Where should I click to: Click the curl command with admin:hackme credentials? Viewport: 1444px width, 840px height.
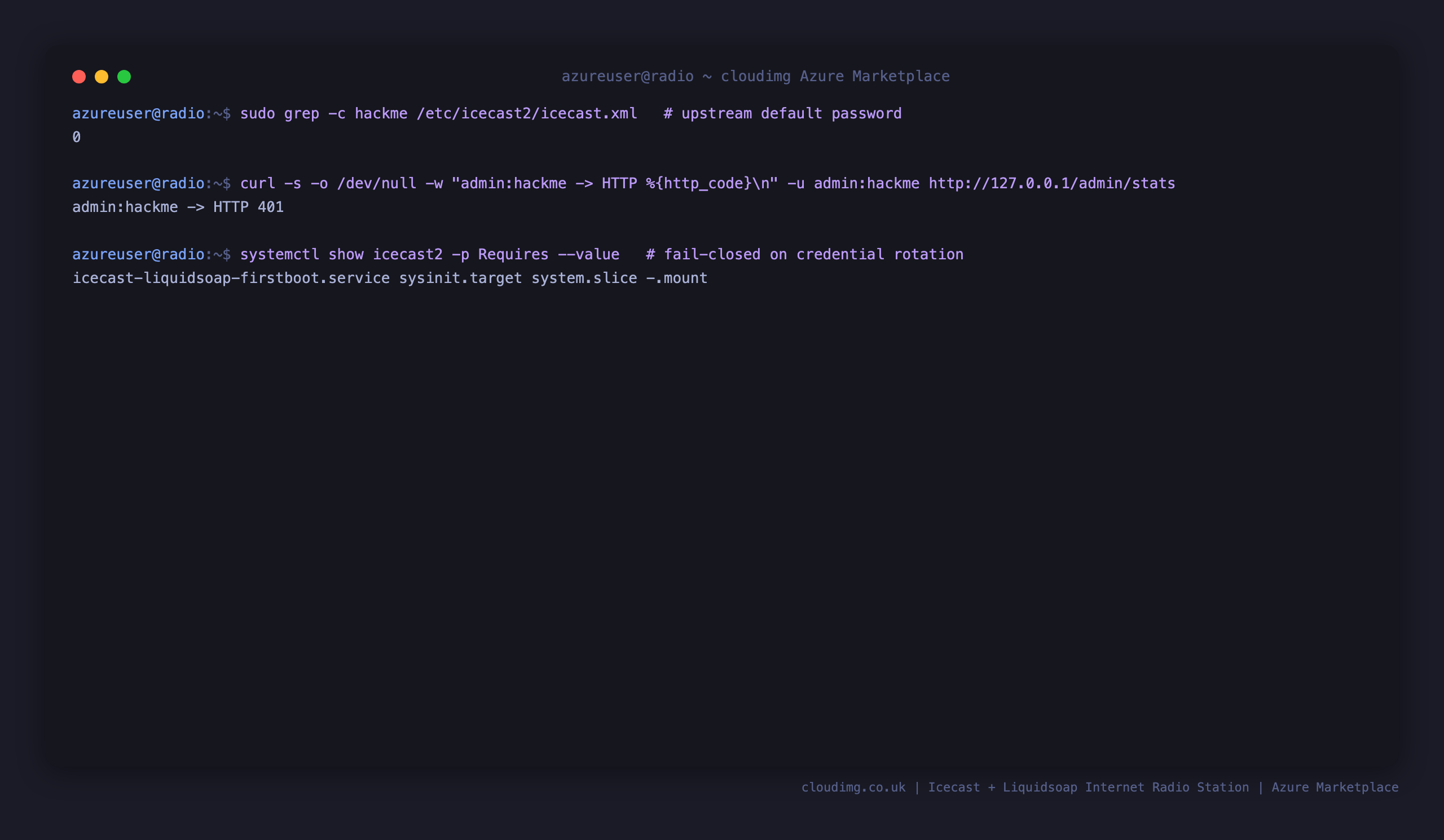point(707,183)
